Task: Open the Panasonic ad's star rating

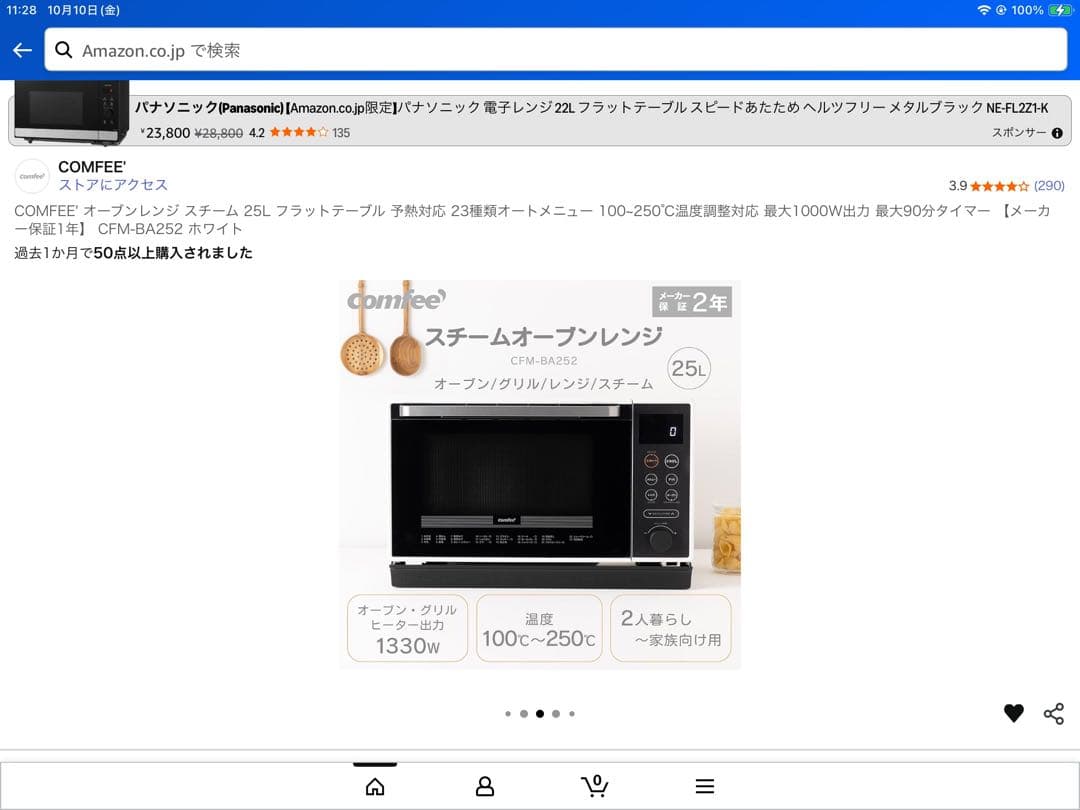Action: point(298,132)
